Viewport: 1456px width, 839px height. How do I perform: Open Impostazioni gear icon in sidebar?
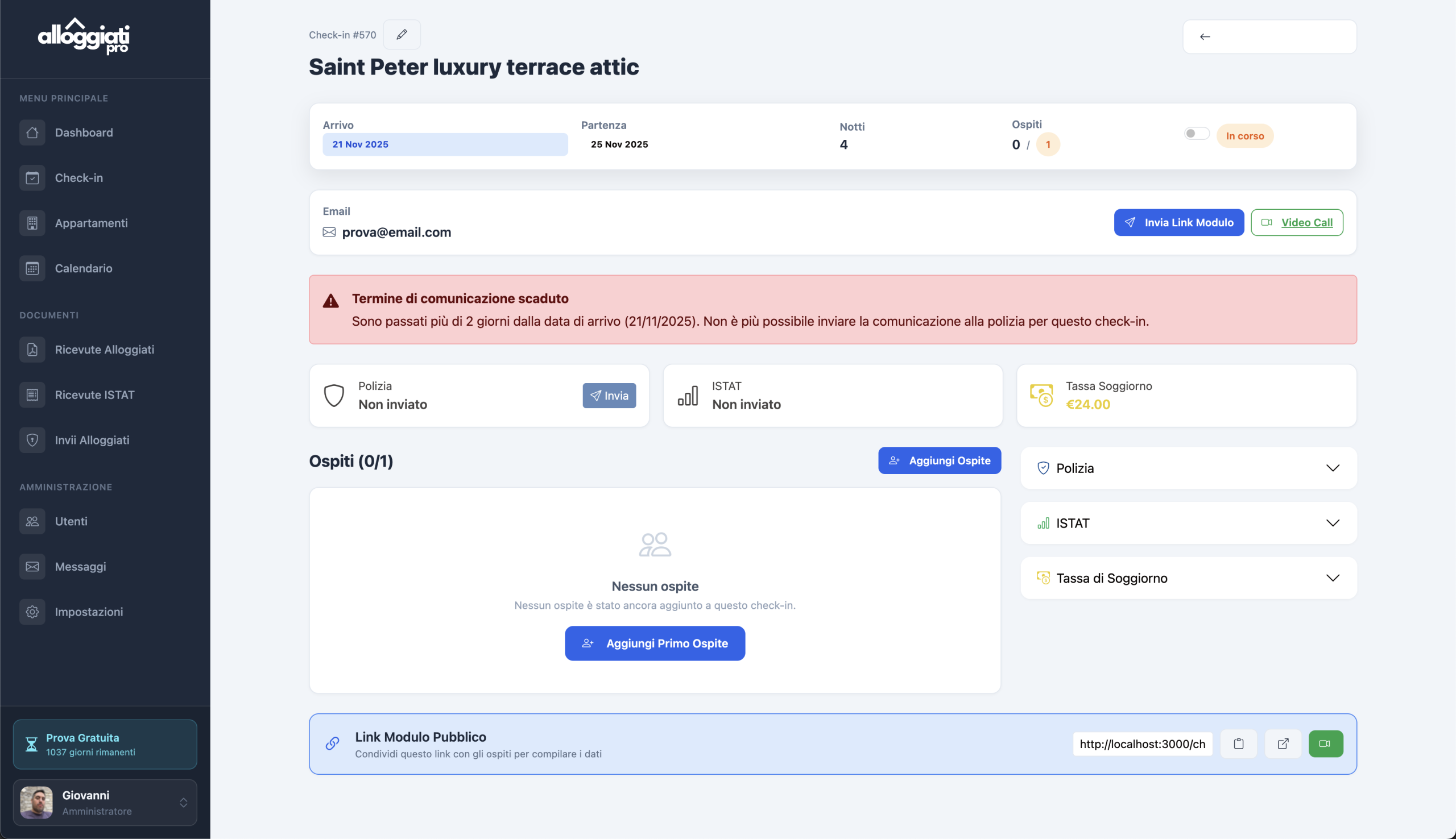pyautogui.click(x=32, y=612)
